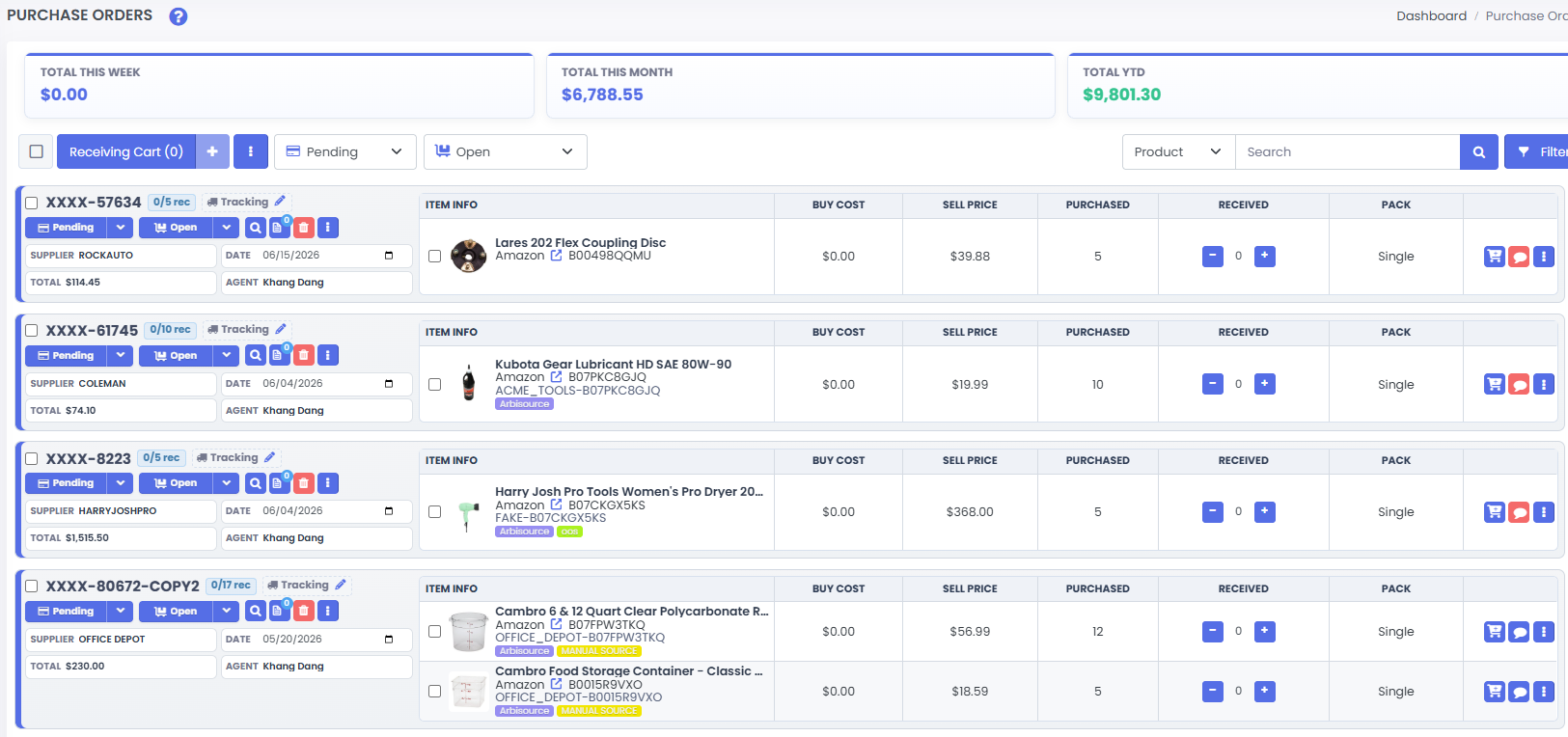This screenshot has height=737, width=1568.
Task: Increase received count for Lares Flex Coupling
Action: tap(1265, 256)
